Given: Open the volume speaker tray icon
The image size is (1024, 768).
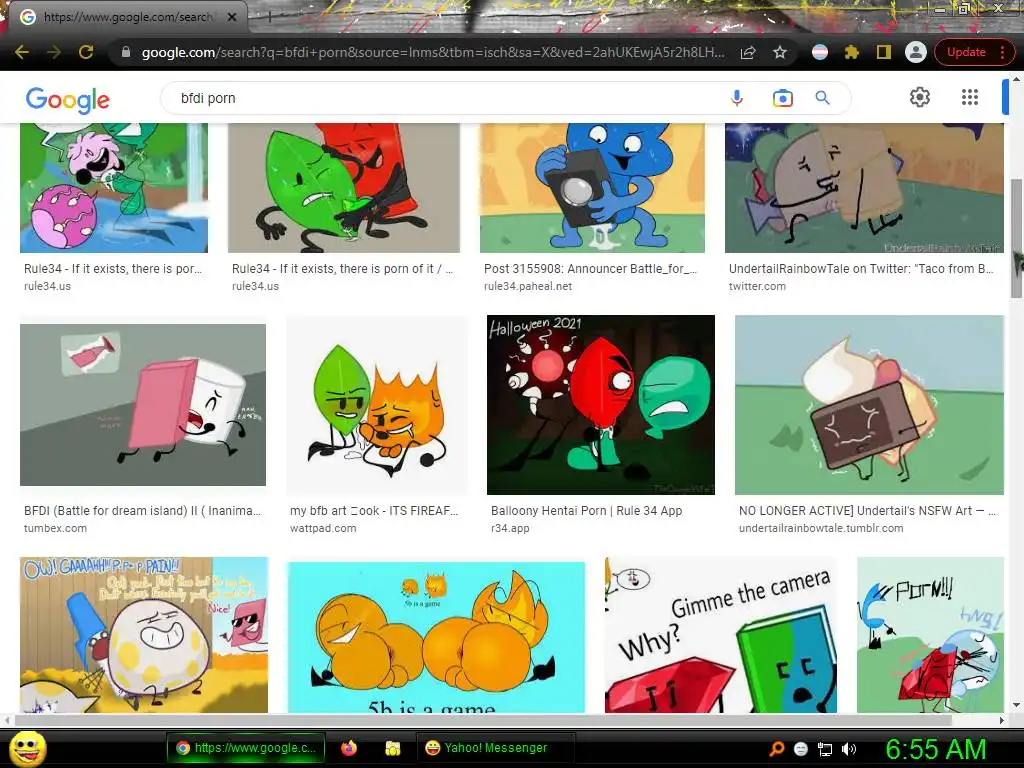Looking at the screenshot, I should tap(849, 749).
